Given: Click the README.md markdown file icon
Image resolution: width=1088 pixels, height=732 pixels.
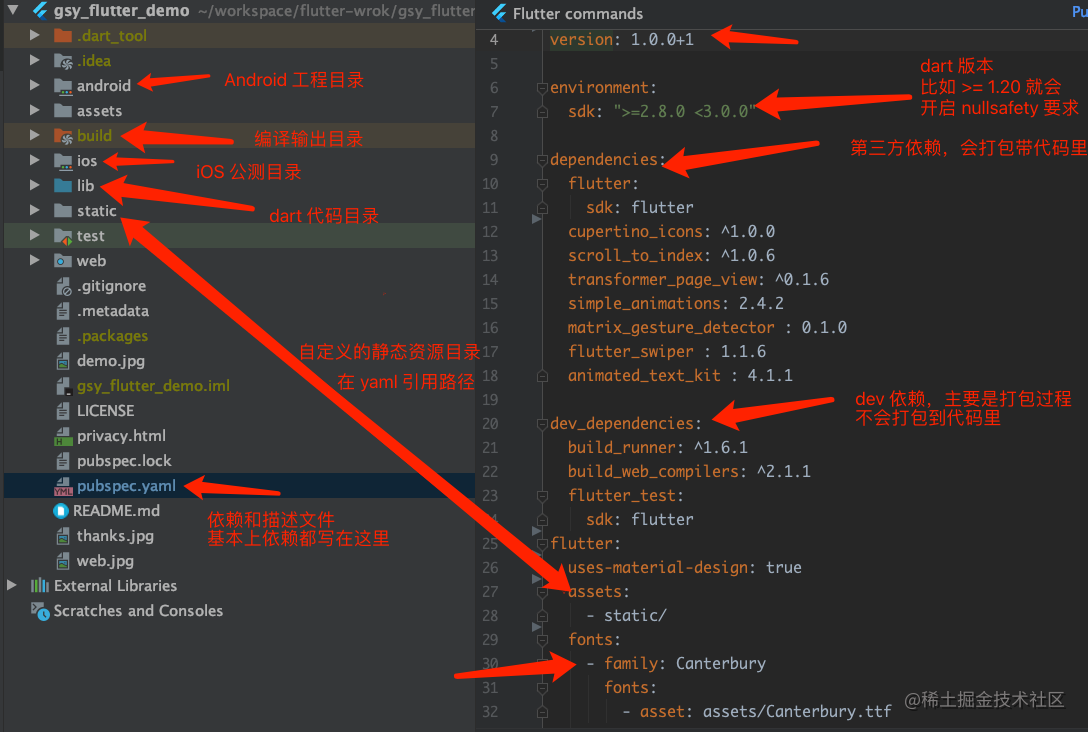Looking at the screenshot, I should [63, 511].
